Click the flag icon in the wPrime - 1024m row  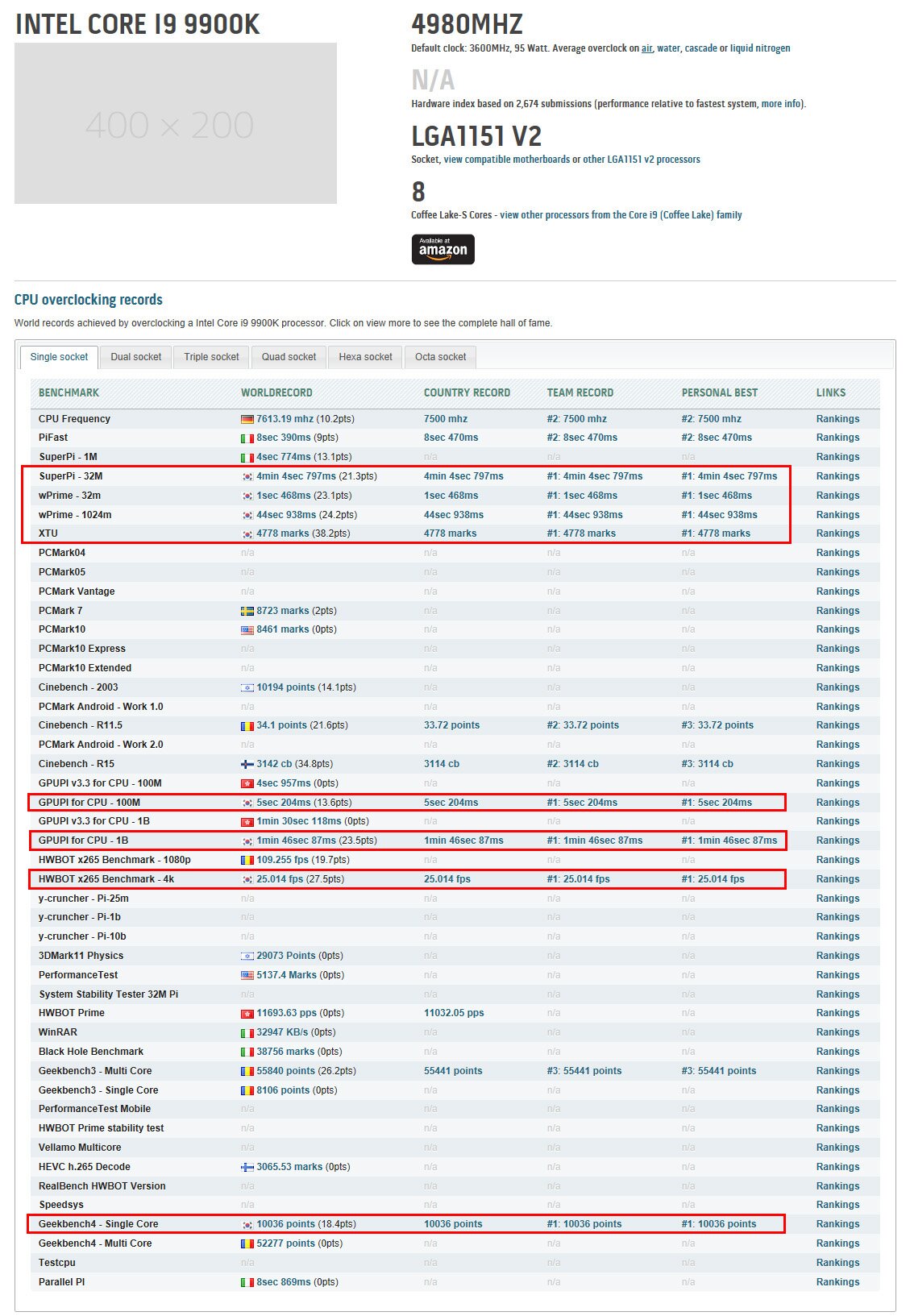tap(247, 515)
